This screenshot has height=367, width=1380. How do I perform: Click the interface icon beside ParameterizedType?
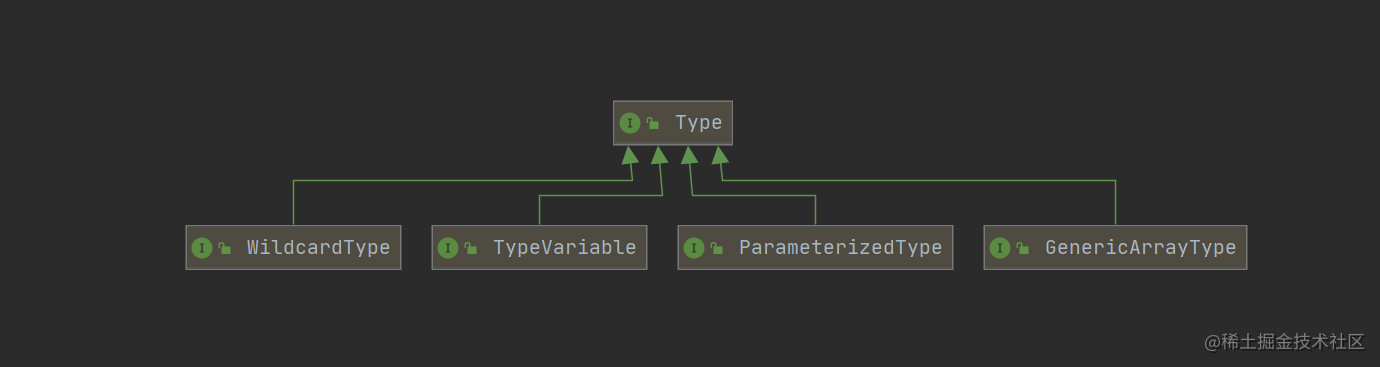(x=694, y=248)
